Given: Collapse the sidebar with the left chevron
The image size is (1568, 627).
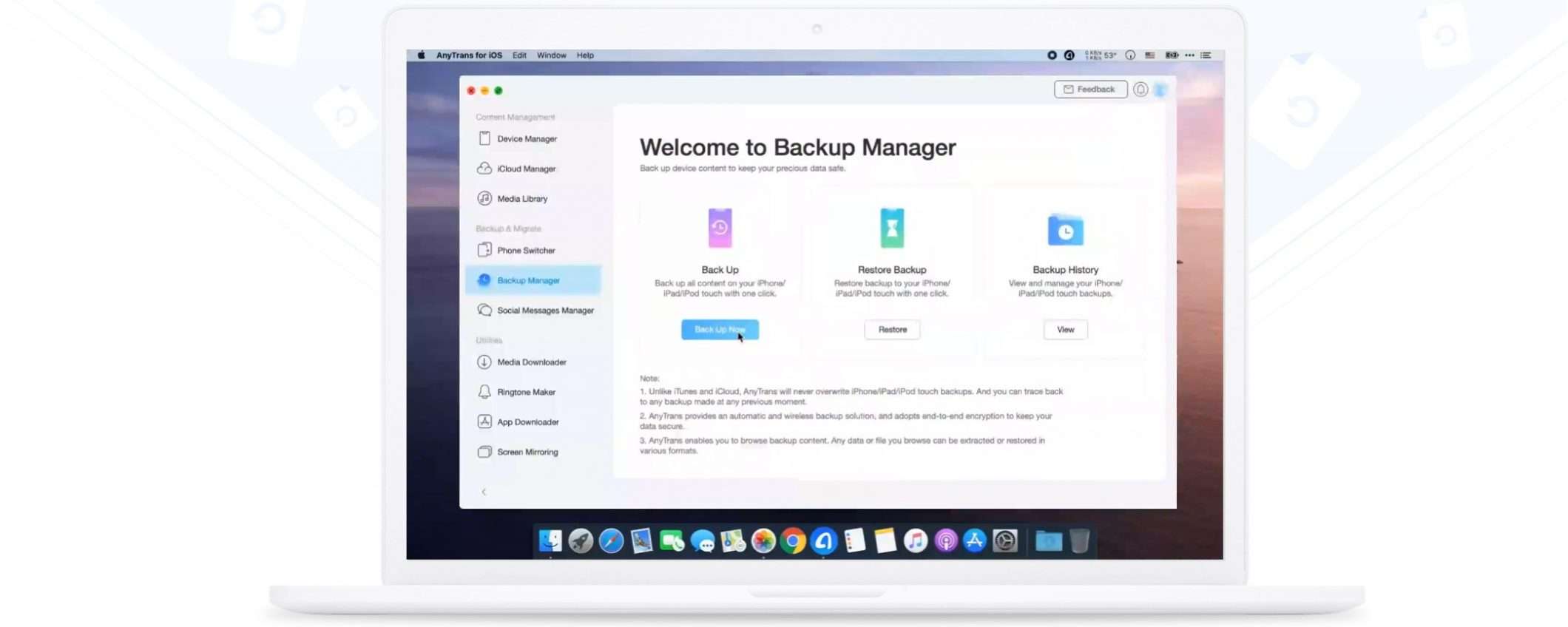Looking at the screenshot, I should 484,492.
